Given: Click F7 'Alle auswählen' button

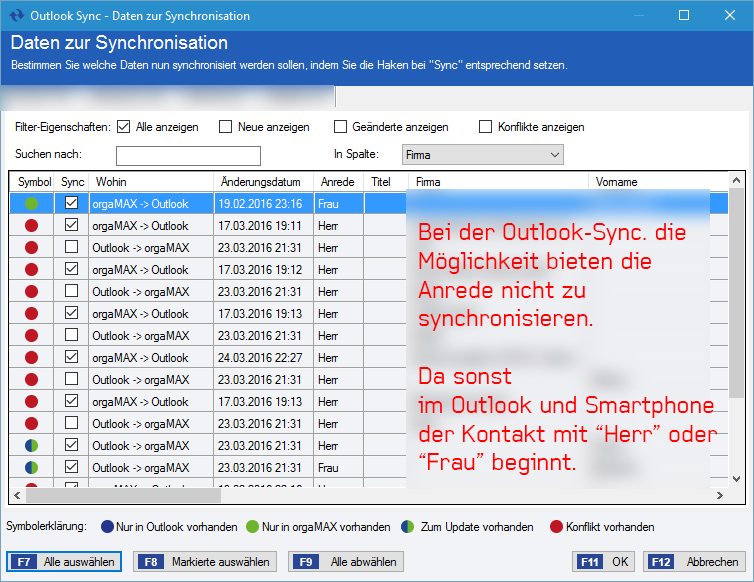Looking at the screenshot, I should pos(64,562).
